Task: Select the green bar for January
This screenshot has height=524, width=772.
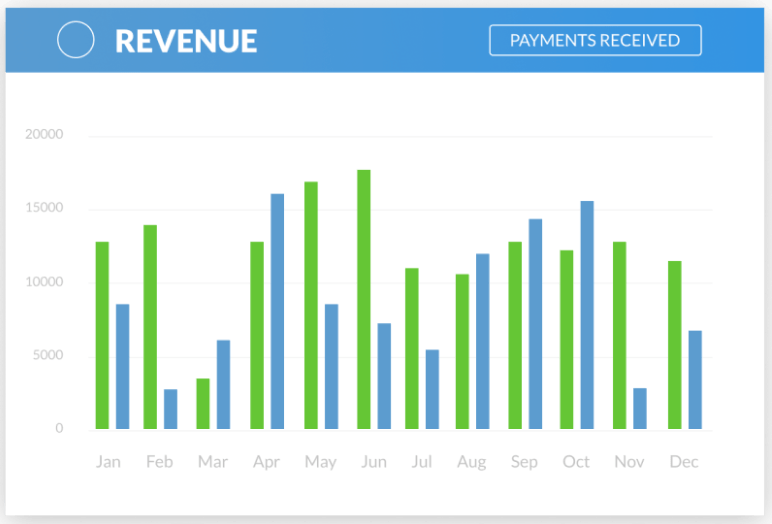Action: [102, 335]
